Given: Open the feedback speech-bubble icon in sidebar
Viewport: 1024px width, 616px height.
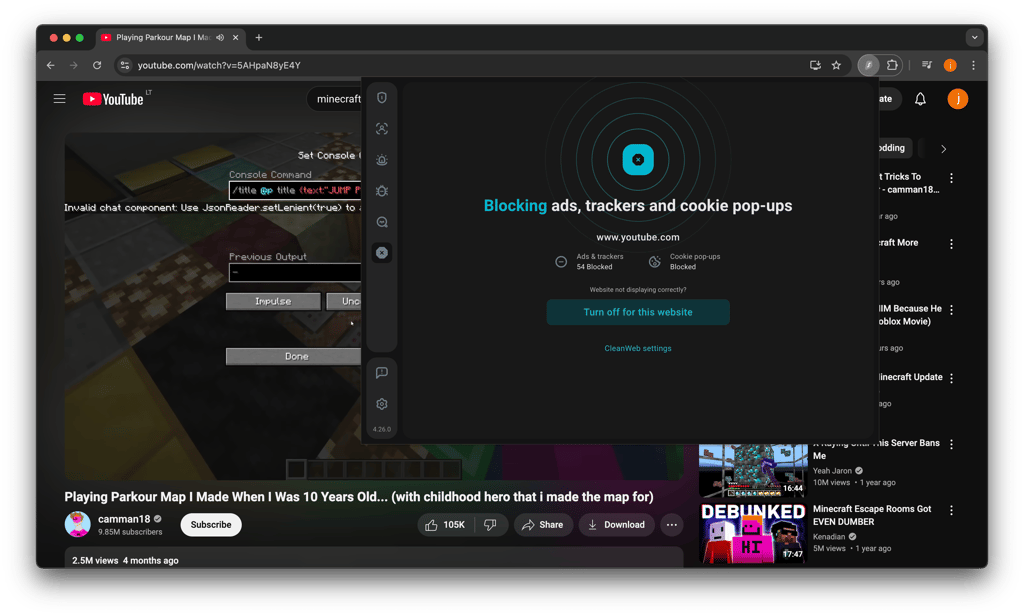Looking at the screenshot, I should point(382,372).
